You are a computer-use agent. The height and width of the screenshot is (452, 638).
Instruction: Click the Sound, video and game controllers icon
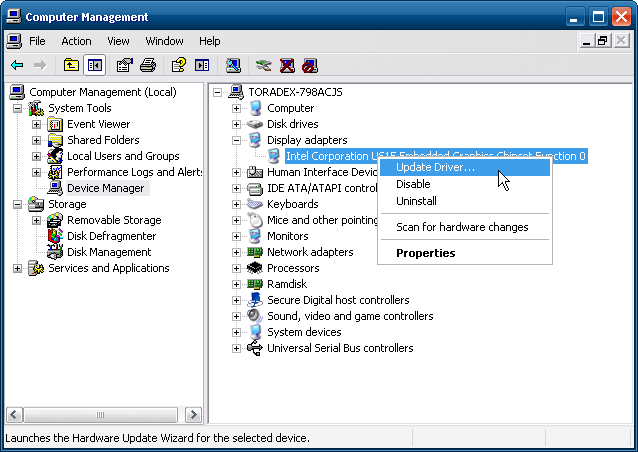point(255,316)
